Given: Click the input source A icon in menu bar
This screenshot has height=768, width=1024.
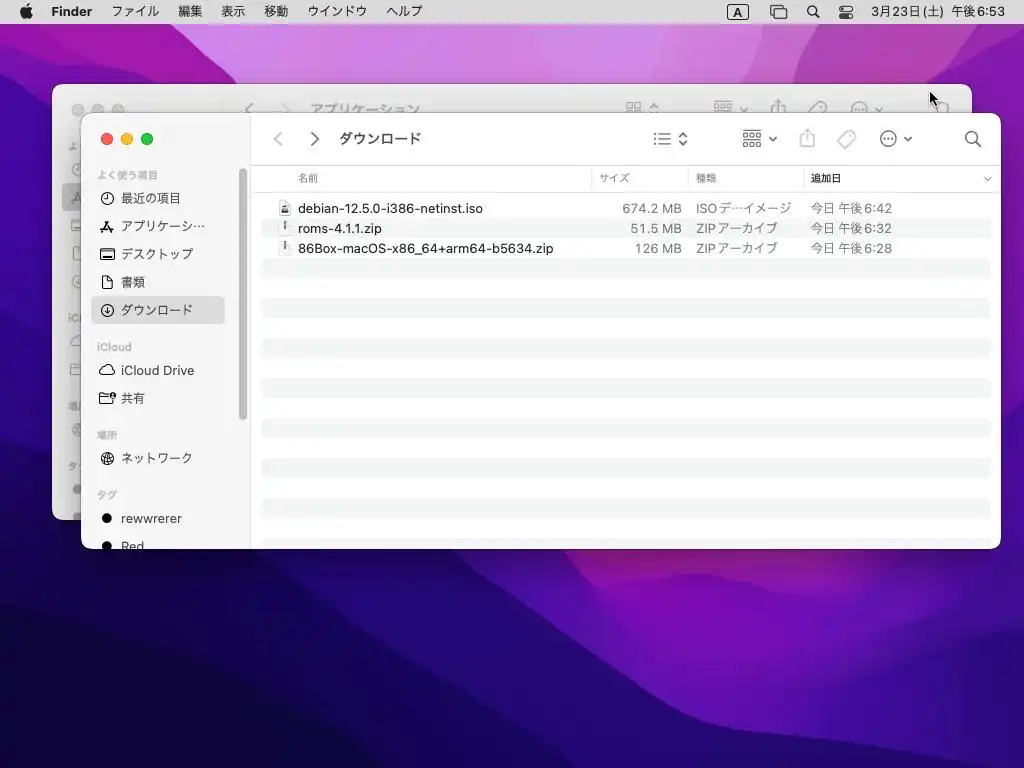Looking at the screenshot, I should [x=737, y=12].
